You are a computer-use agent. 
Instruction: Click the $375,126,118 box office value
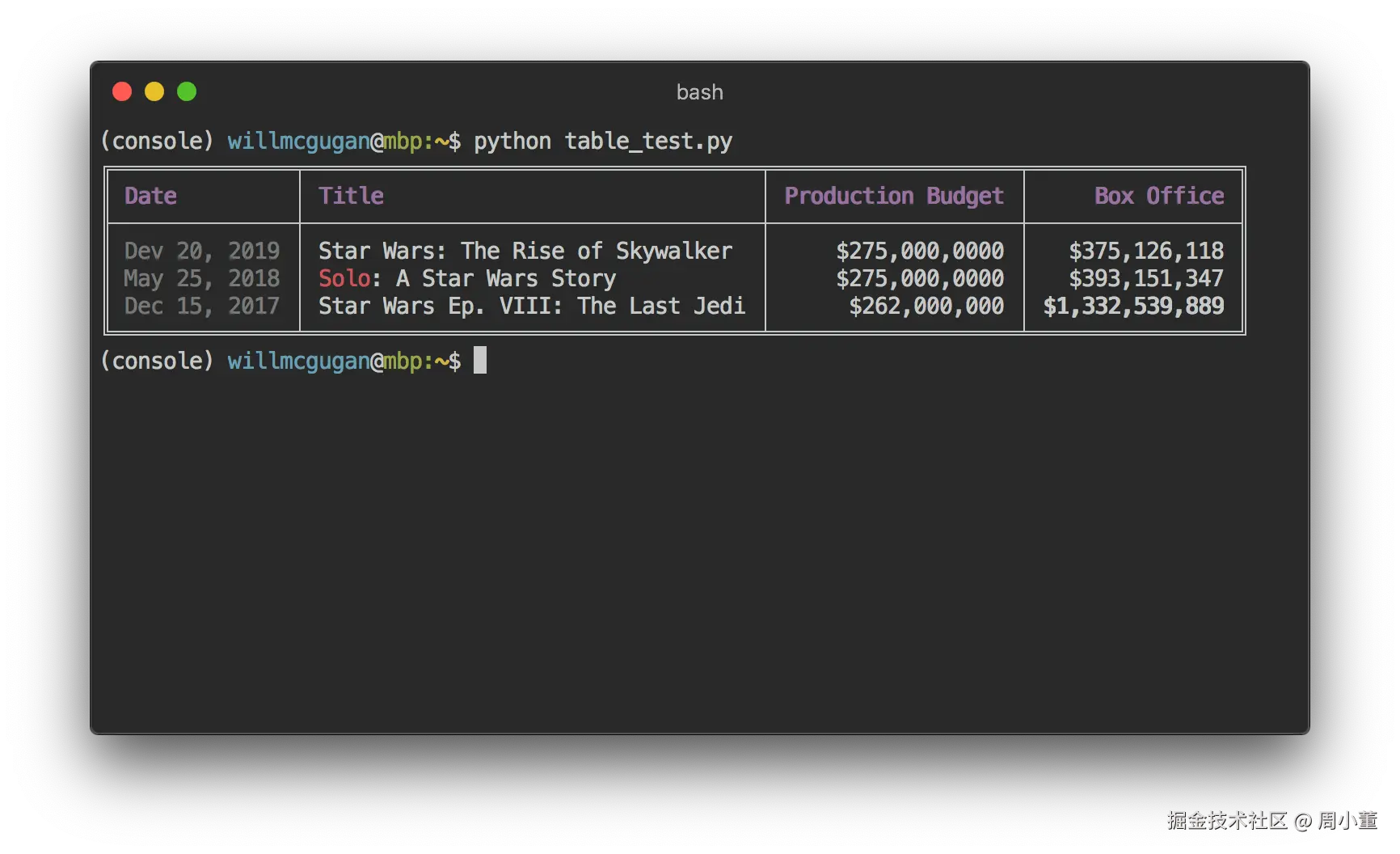coord(1145,251)
